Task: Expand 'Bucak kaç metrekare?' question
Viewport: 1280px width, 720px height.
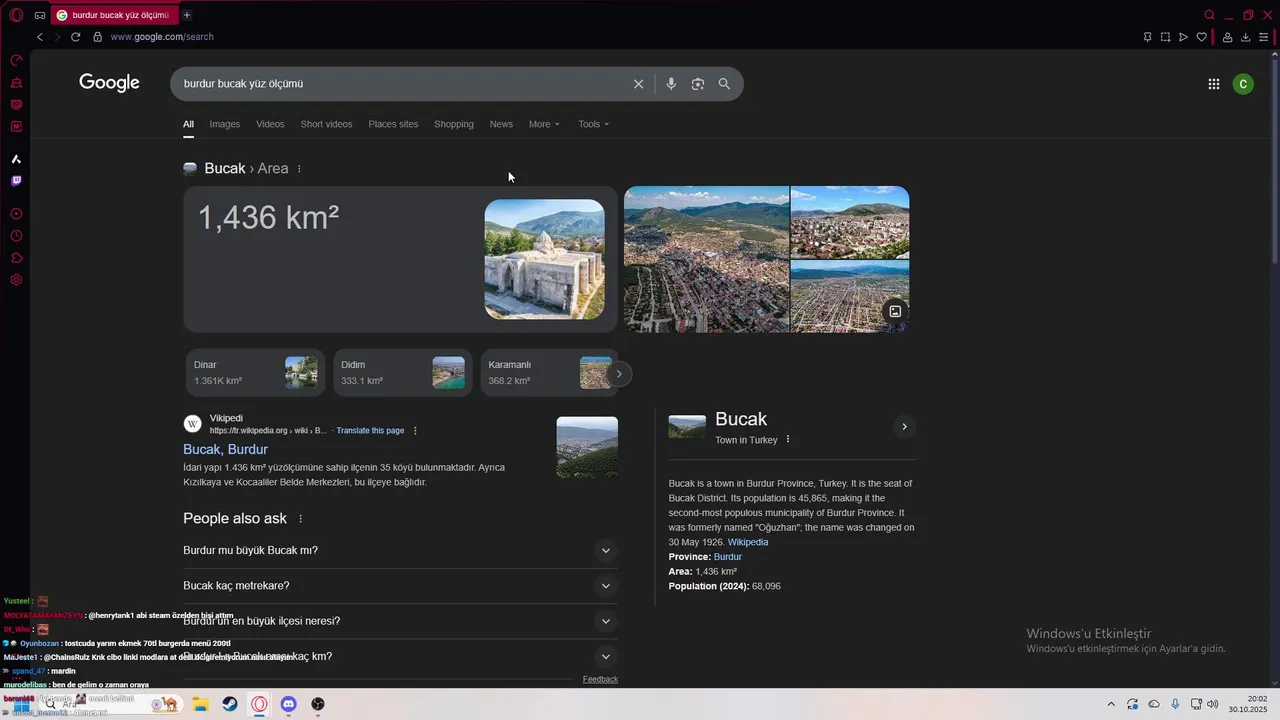Action: click(x=400, y=586)
